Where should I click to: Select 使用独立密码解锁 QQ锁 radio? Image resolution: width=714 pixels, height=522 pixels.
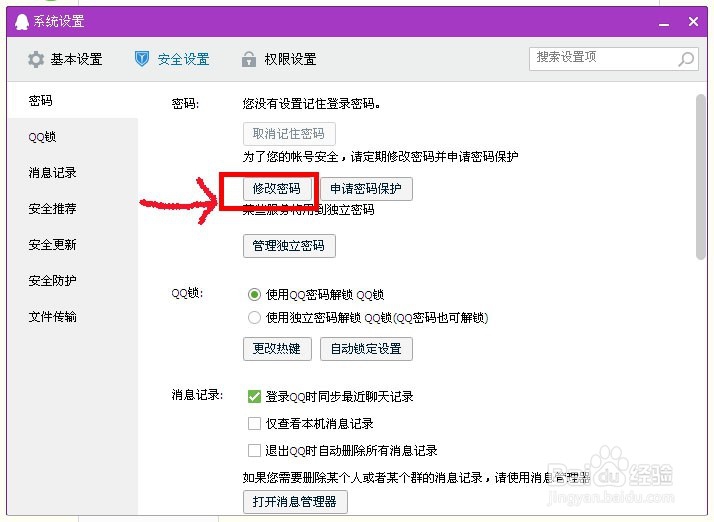(x=254, y=317)
